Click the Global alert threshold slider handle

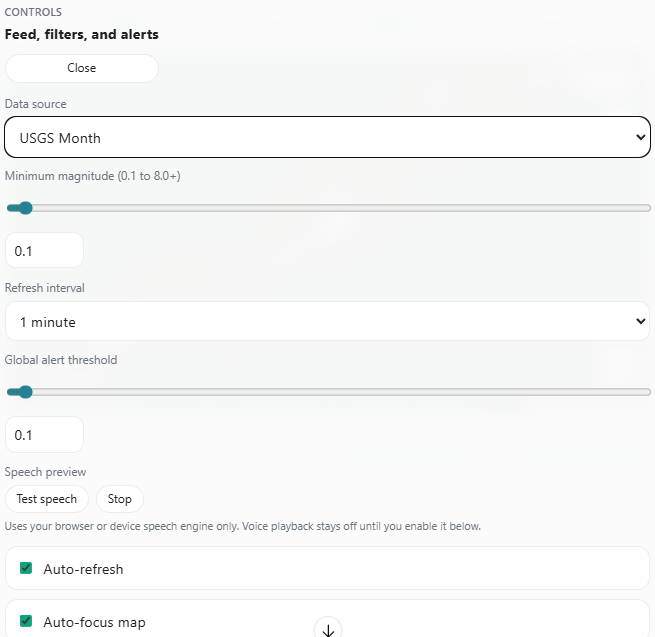tap(25, 392)
